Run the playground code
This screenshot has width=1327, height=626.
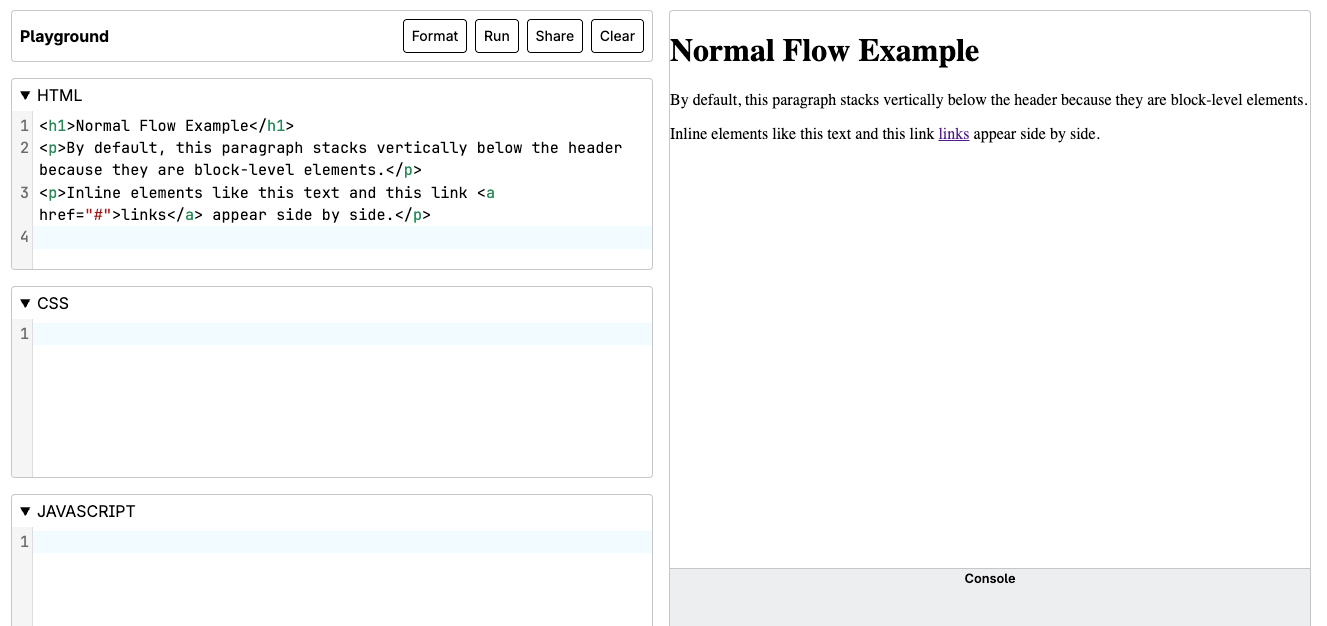tap(497, 36)
